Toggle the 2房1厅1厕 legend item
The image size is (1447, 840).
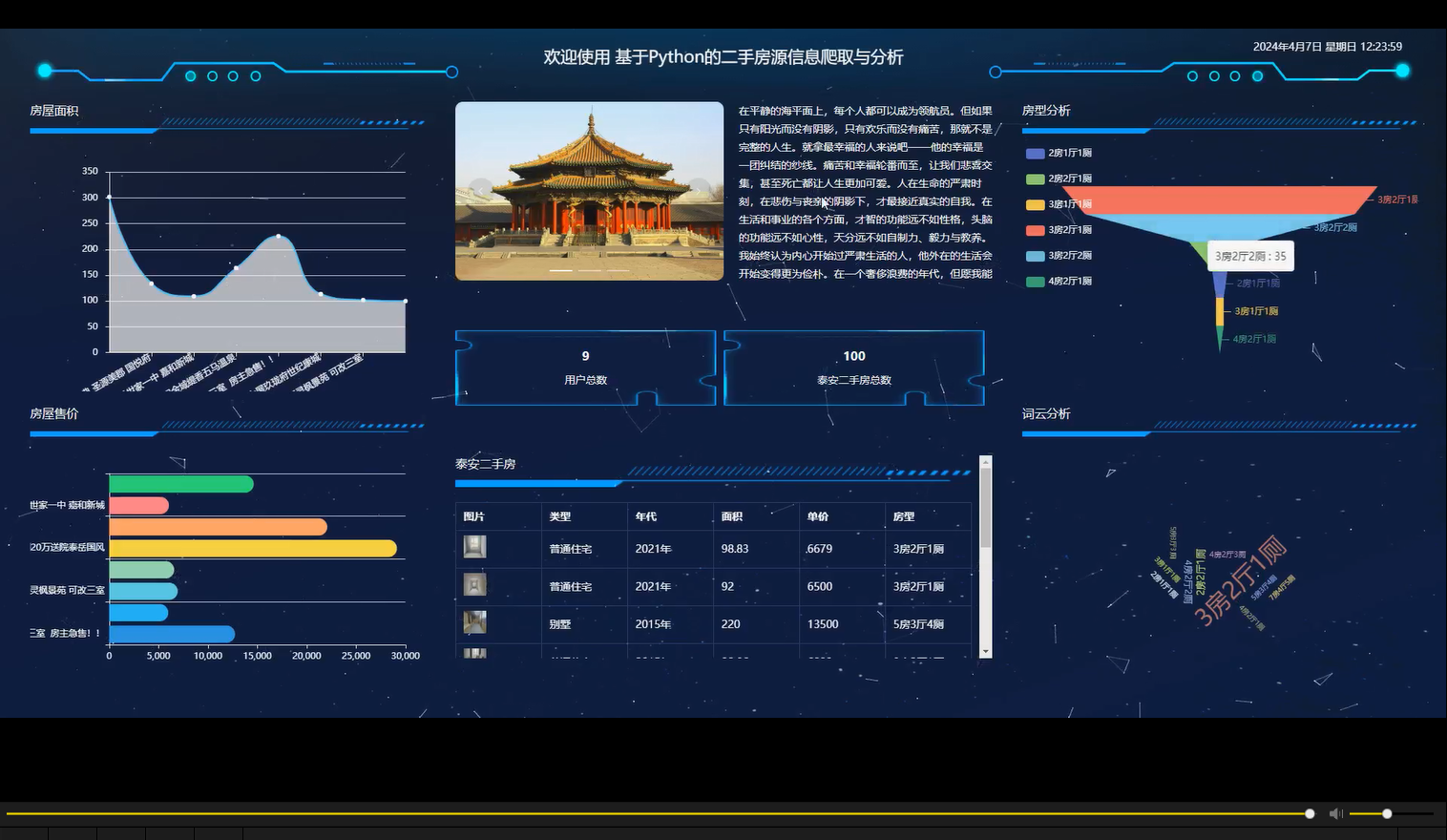click(x=1059, y=153)
